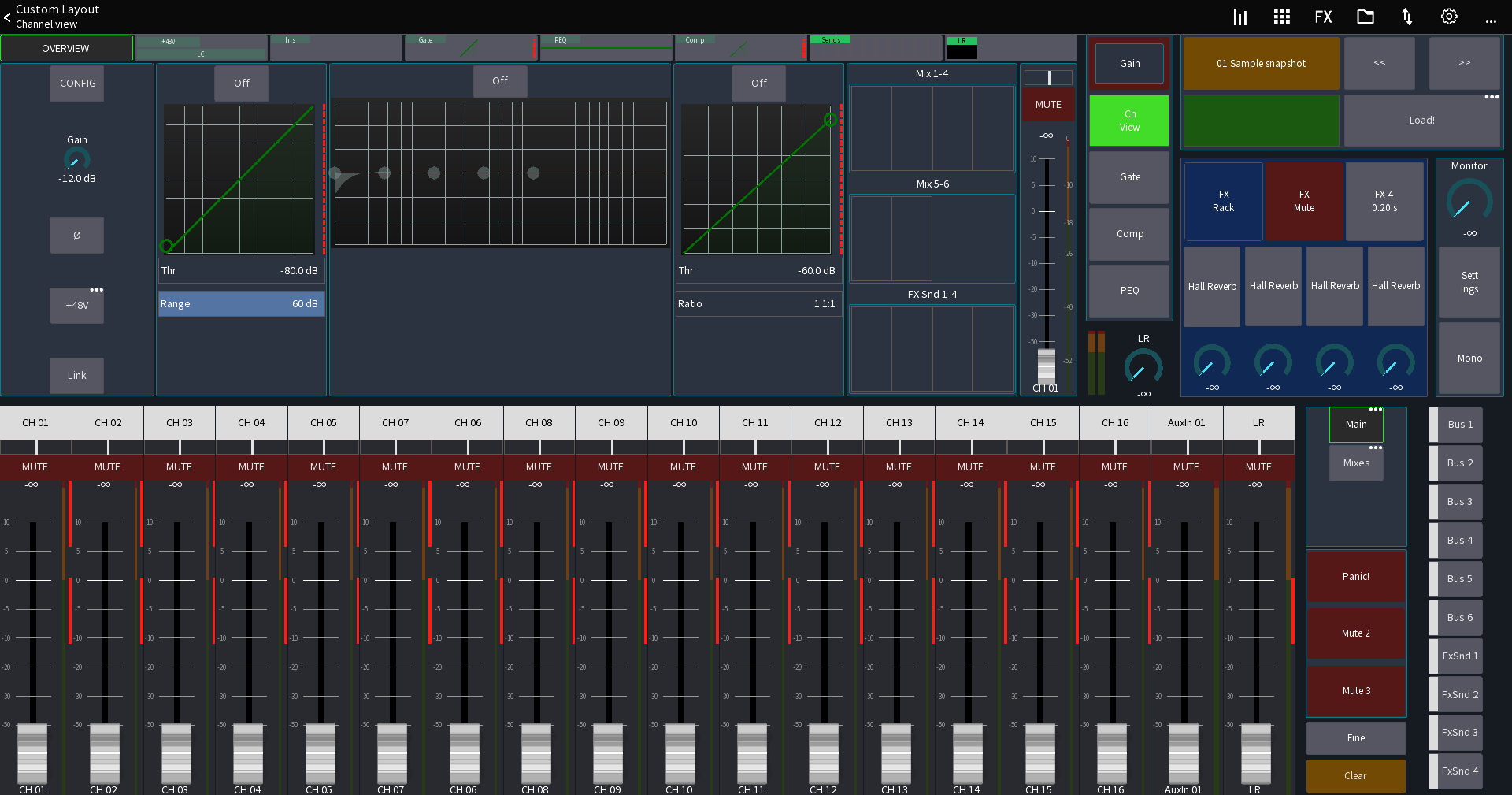Viewport: 1512px width, 795px height.
Task: Open the FX icon in the top toolbar
Action: [x=1323, y=16]
